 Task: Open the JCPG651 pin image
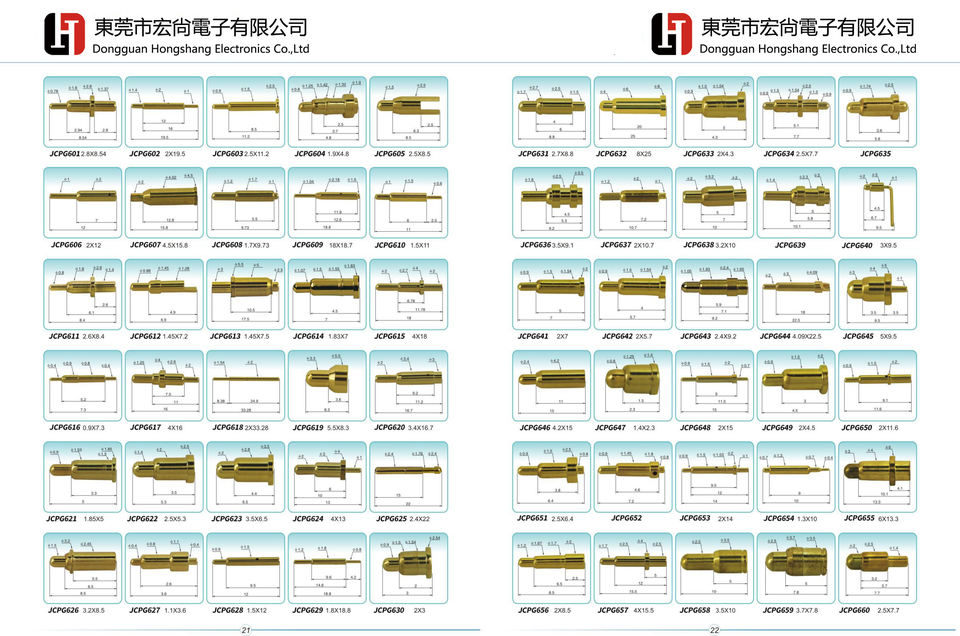pyautogui.click(x=552, y=477)
